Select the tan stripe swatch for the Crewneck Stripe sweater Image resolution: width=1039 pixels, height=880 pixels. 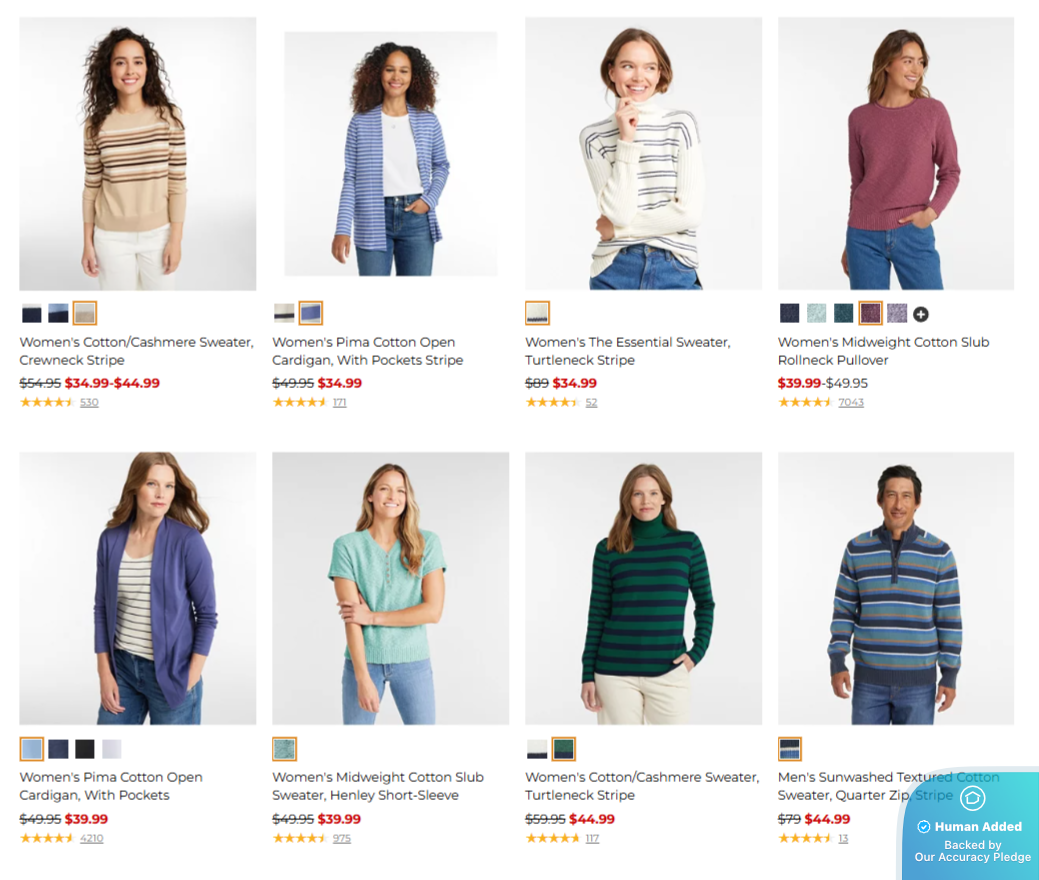tap(84, 313)
